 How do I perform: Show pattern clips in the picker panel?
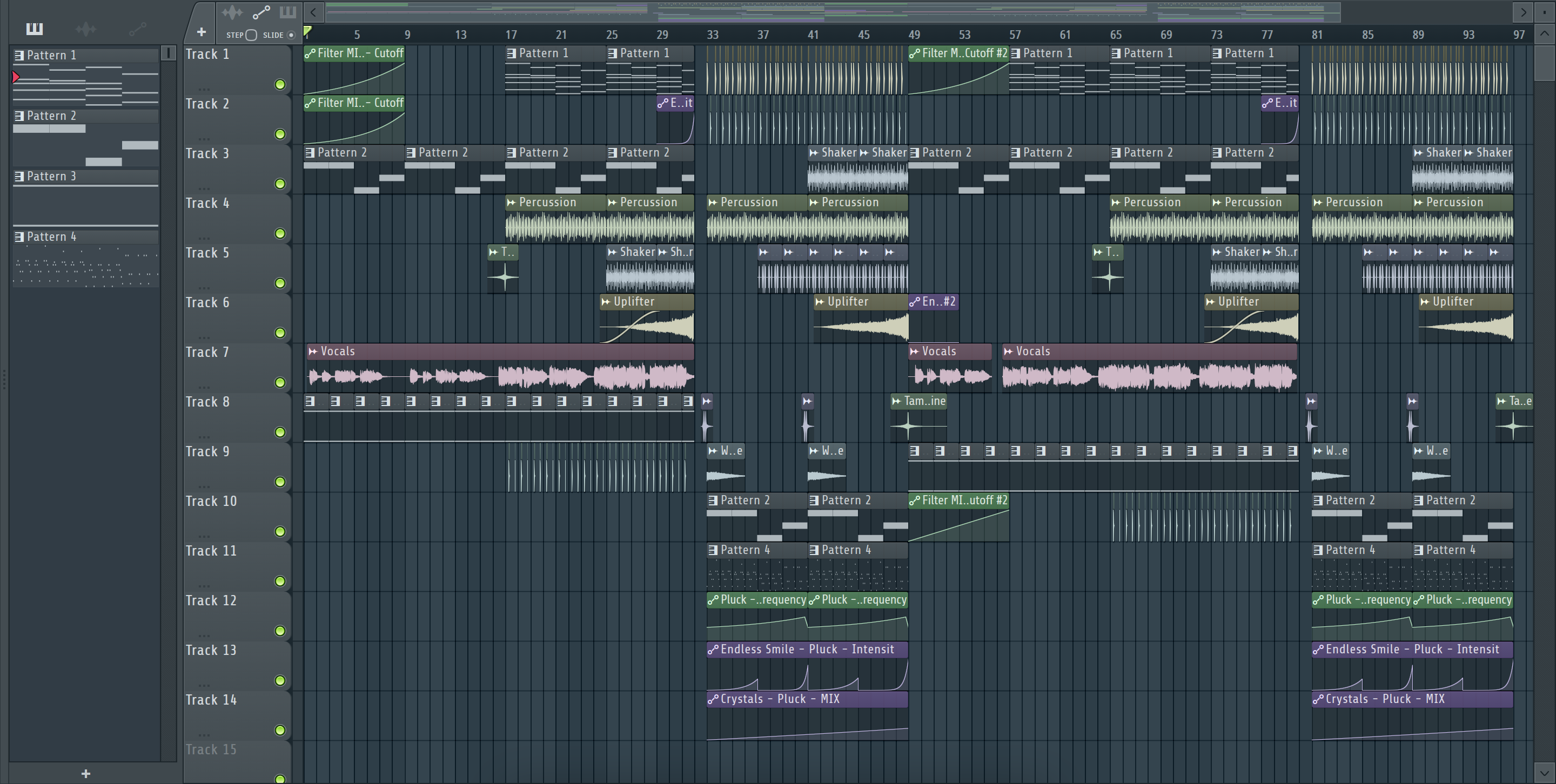35,29
